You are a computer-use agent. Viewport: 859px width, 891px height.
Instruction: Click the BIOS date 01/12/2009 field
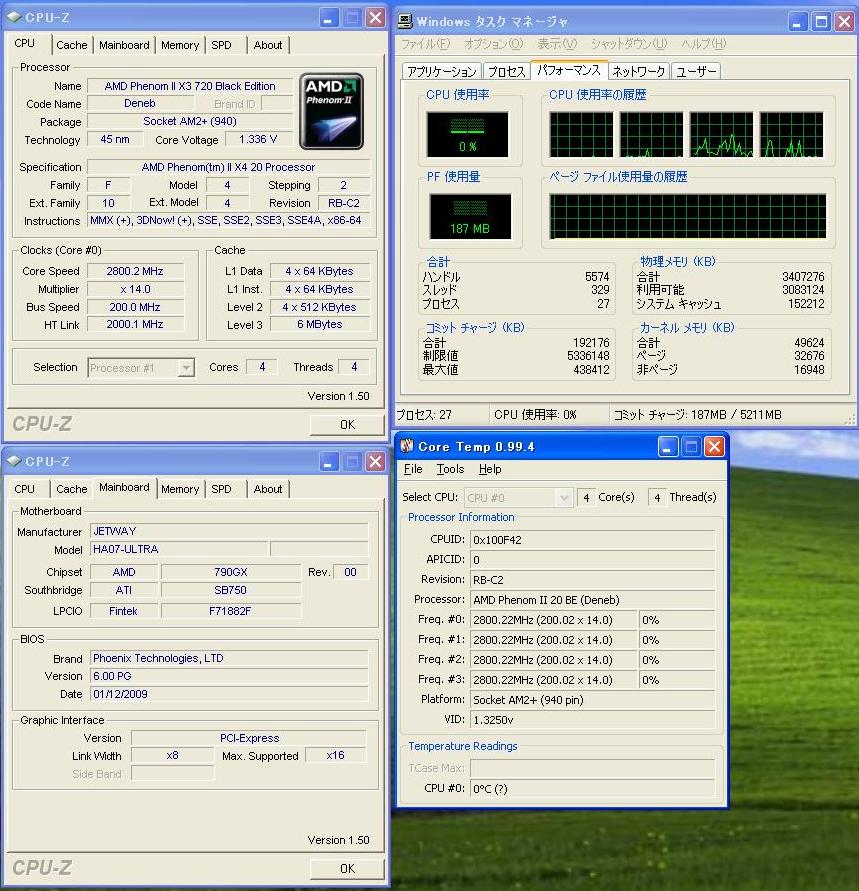click(229, 694)
